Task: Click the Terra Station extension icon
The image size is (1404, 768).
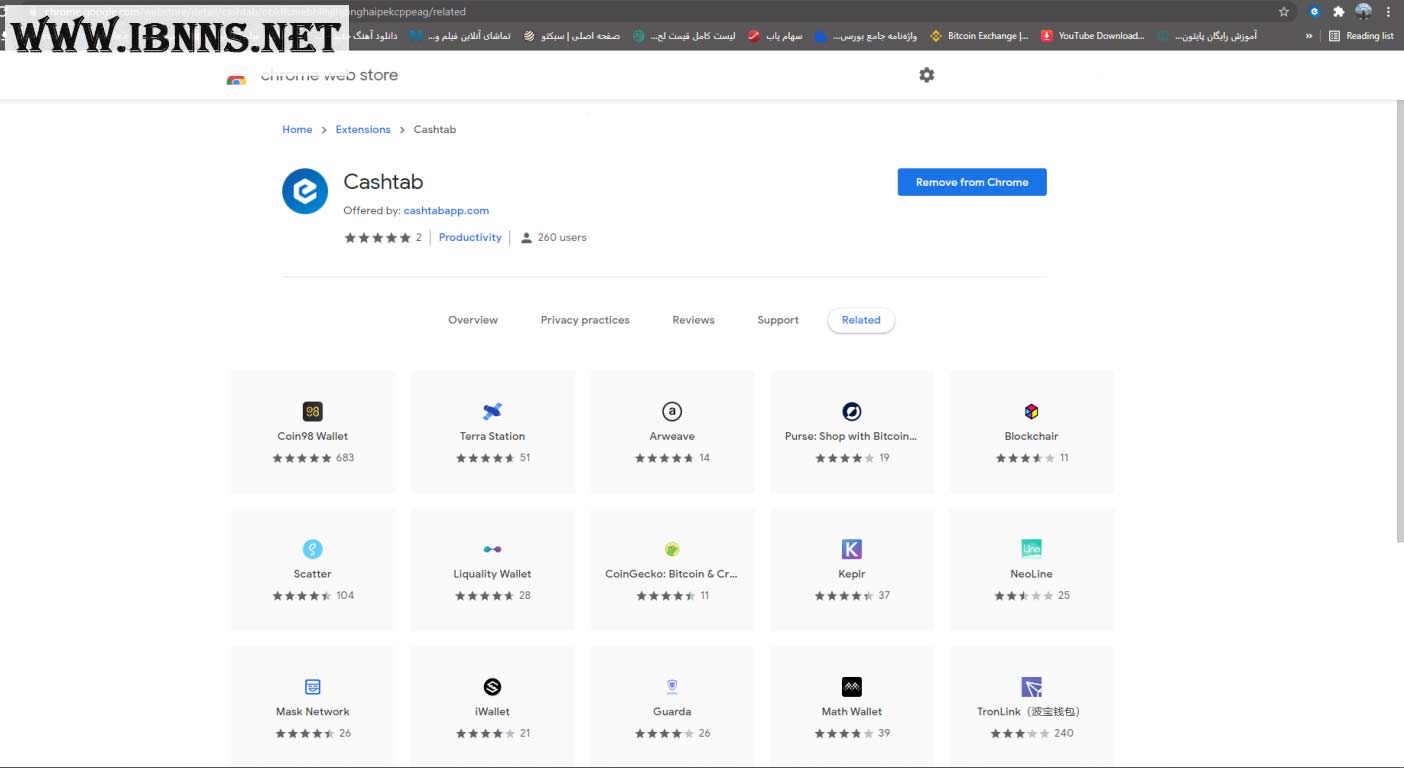Action: pyautogui.click(x=492, y=411)
